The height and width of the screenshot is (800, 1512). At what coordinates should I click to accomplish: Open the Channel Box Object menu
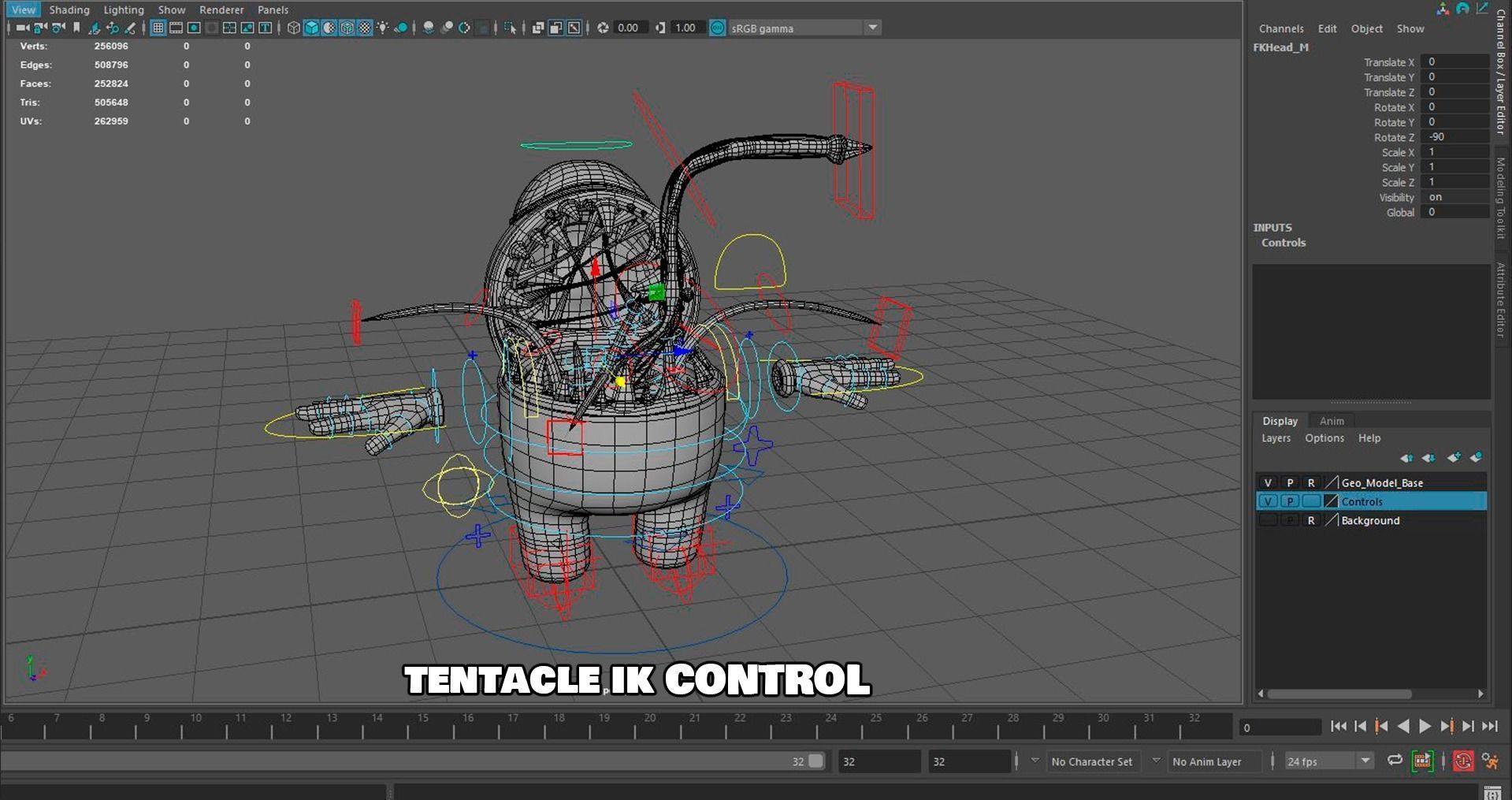[x=1367, y=28]
